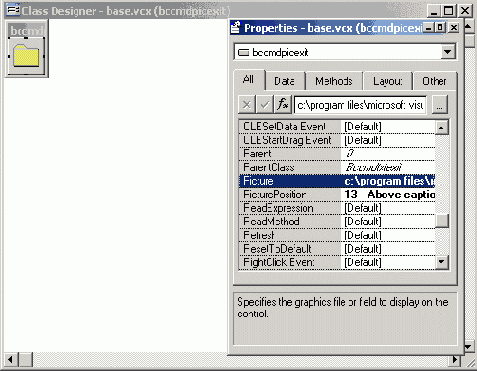The width and height of the screenshot is (477, 371).
Task: Click Class Designer vertical scroll down arrow
Action: coord(469,347)
